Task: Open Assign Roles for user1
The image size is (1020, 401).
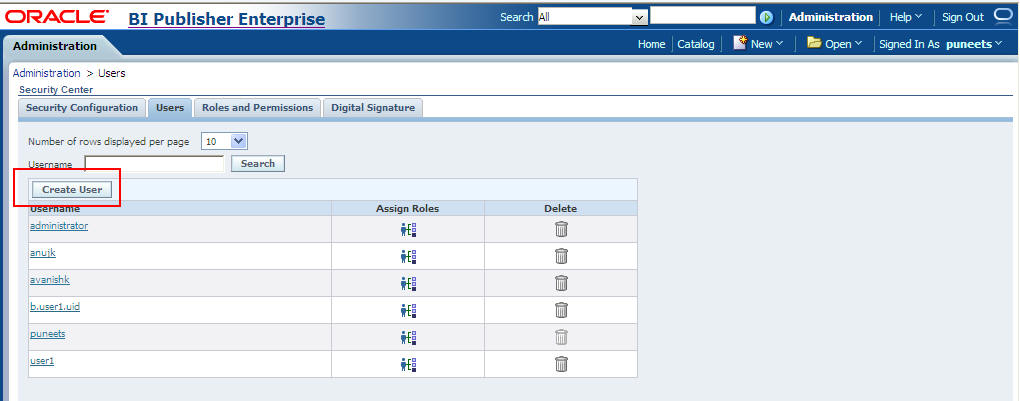Action: 409,365
